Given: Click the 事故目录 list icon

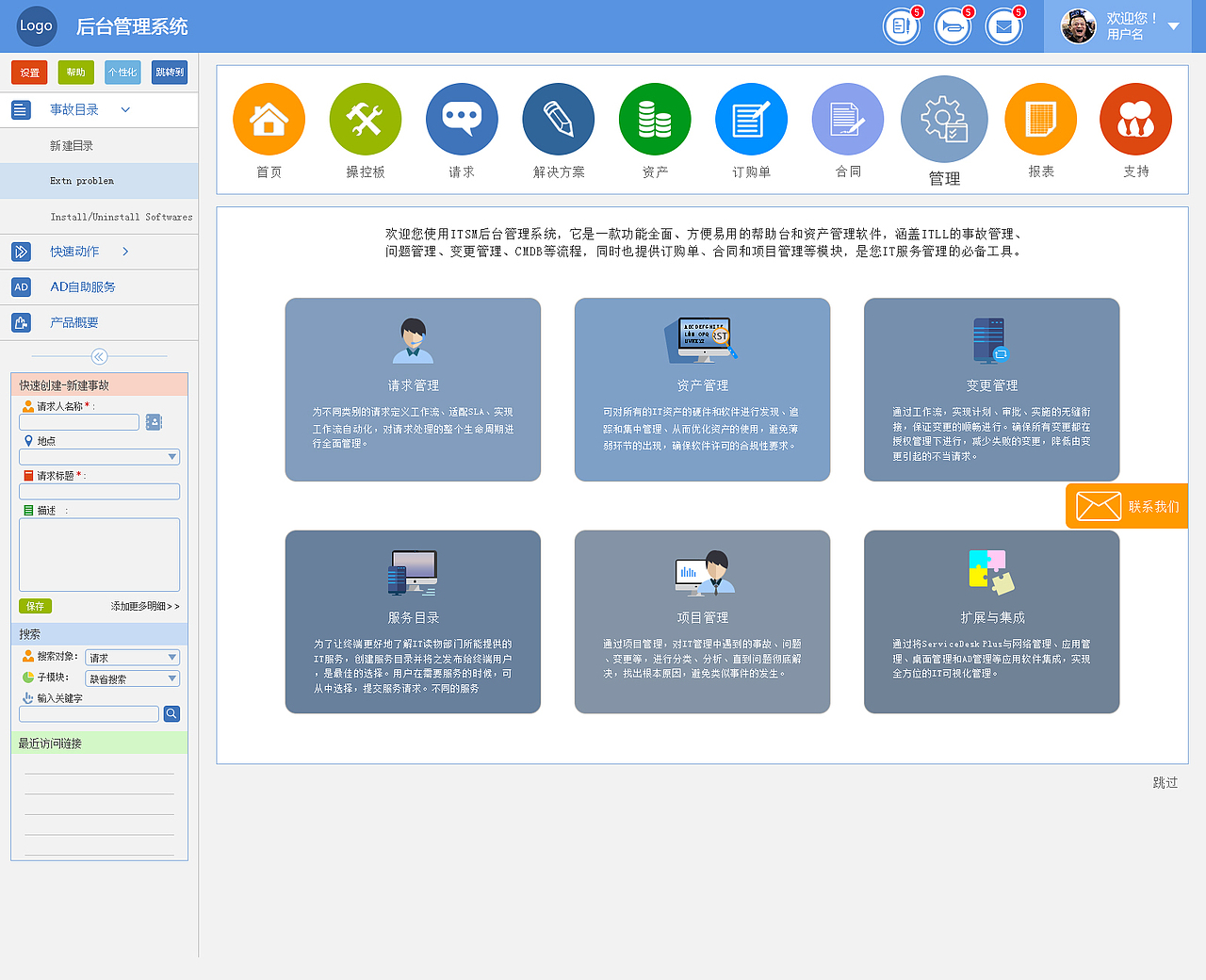Looking at the screenshot, I should click(21, 110).
